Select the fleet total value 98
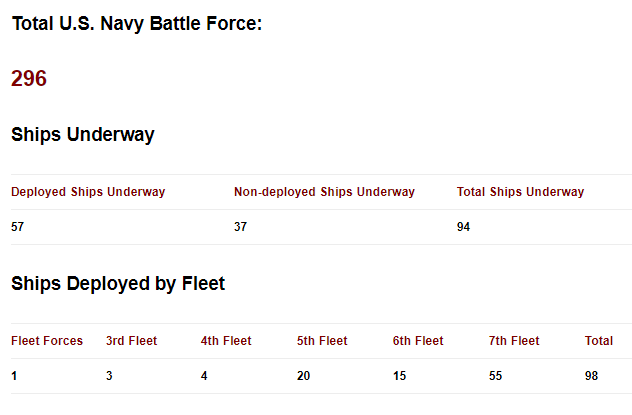632x415 pixels. [592, 376]
